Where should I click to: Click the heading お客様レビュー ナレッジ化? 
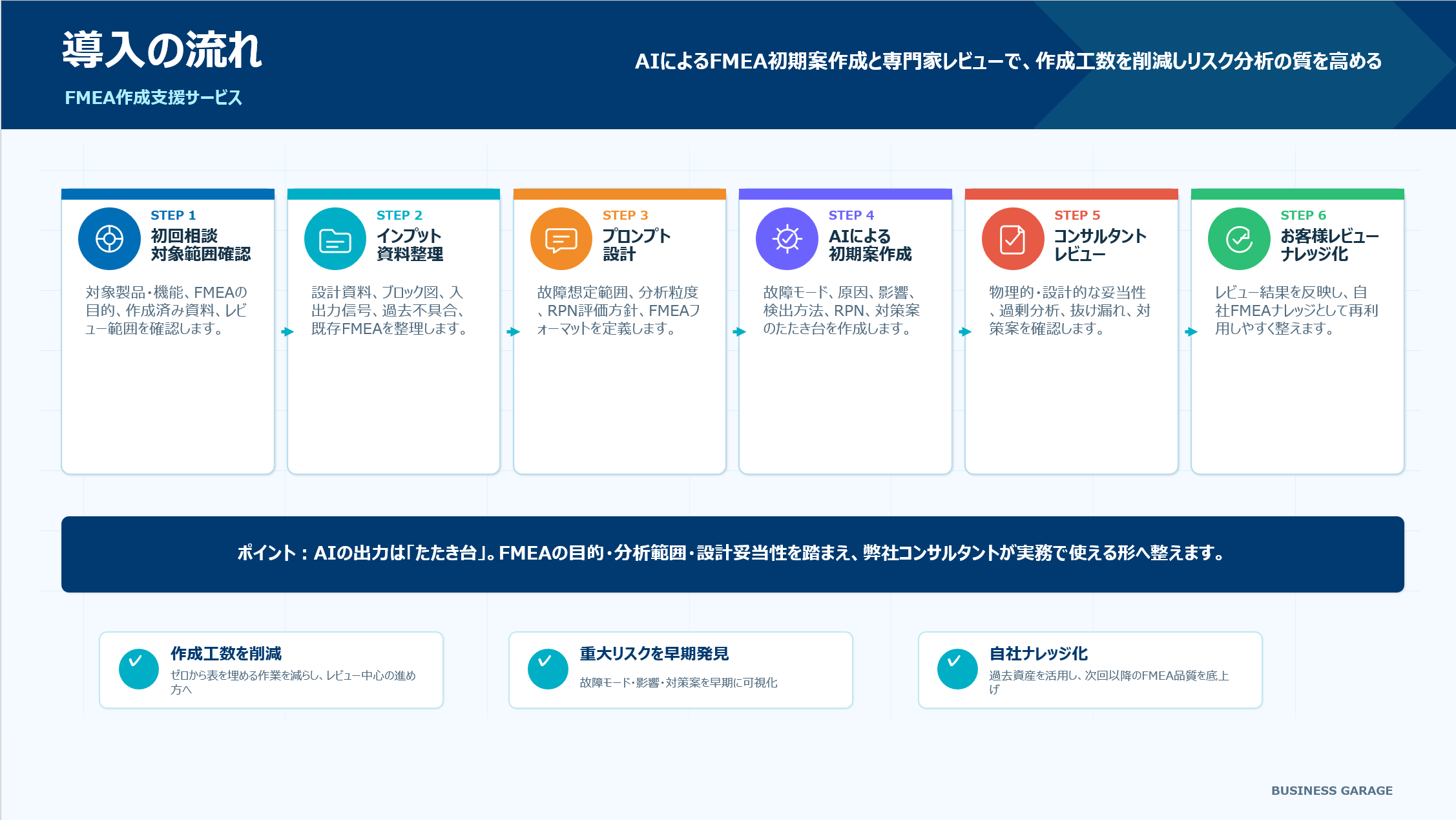click(x=1329, y=245)
